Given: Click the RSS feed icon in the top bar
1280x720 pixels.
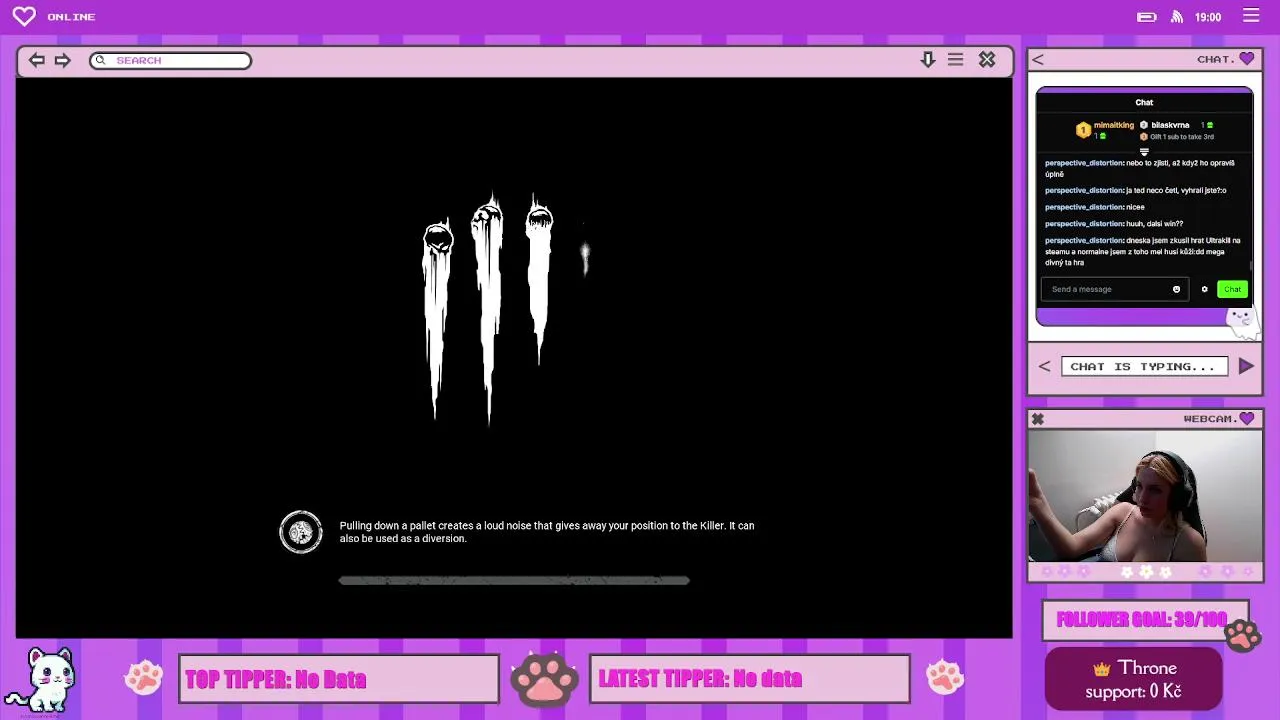Looking at the screenshot, I should point(1177,17).
